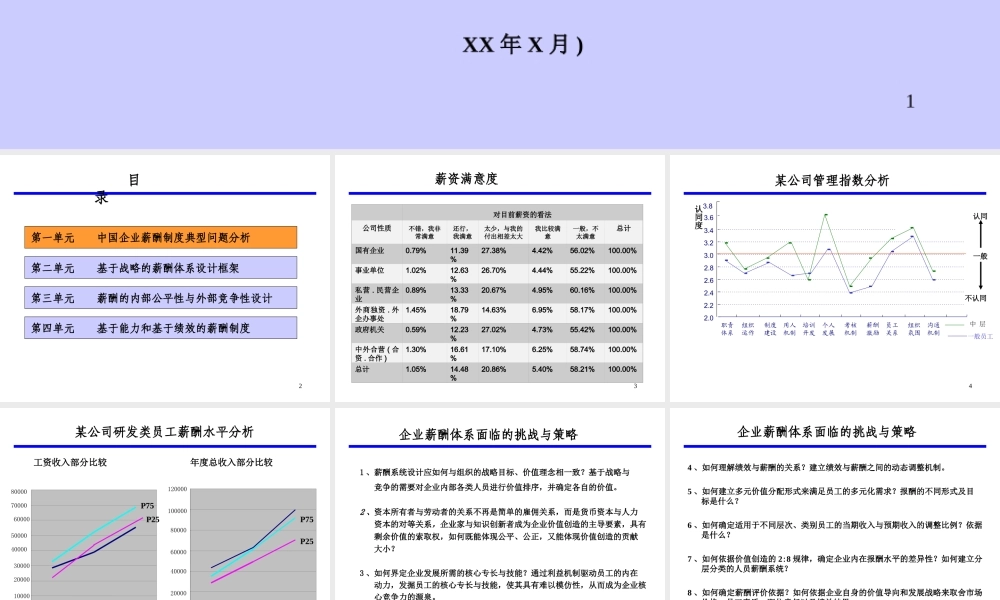Open the 第三单元 薪酬的内部公平性 entry
Screen dimensions: 1000x600
click(x=159, y=297)
